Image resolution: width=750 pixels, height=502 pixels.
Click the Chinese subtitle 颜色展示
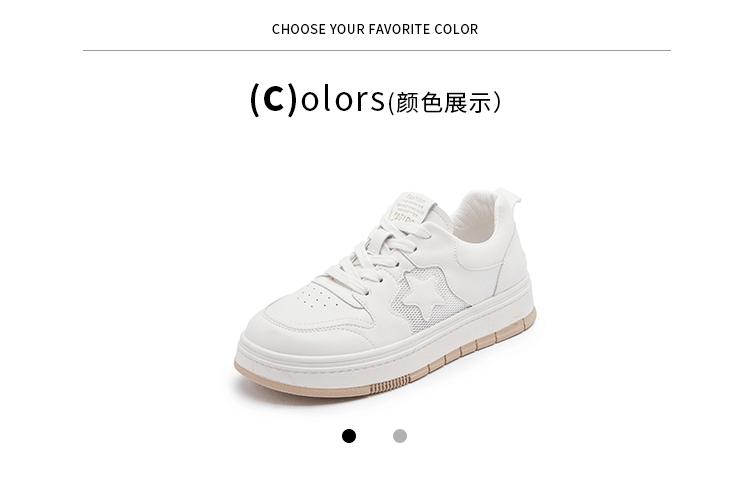[443, 102]
